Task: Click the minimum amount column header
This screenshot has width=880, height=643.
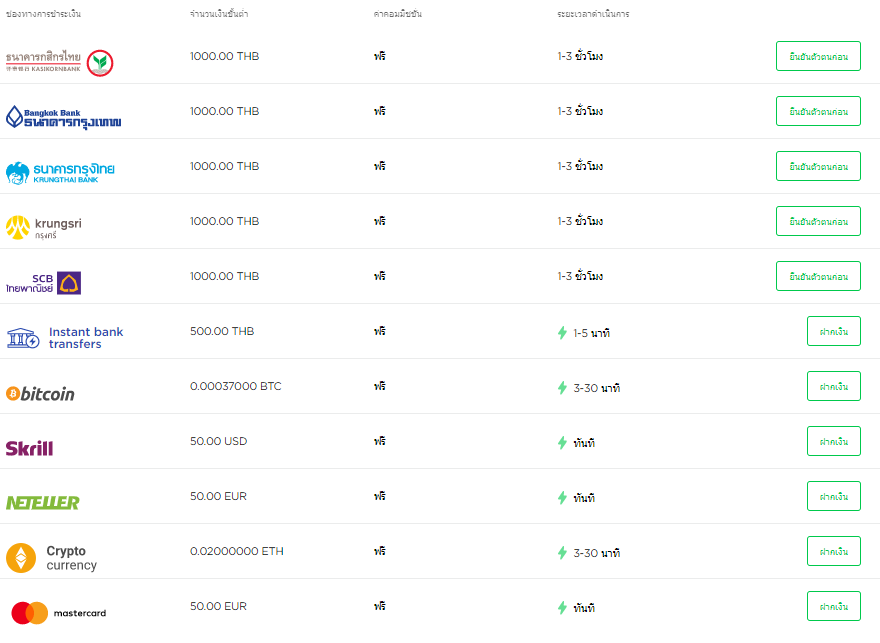Action: pyautogui.click(x=219, y=13)
